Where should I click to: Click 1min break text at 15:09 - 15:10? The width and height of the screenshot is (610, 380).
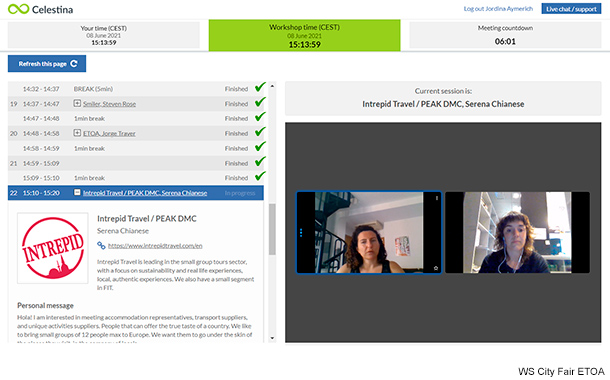(x=89, y=178)
